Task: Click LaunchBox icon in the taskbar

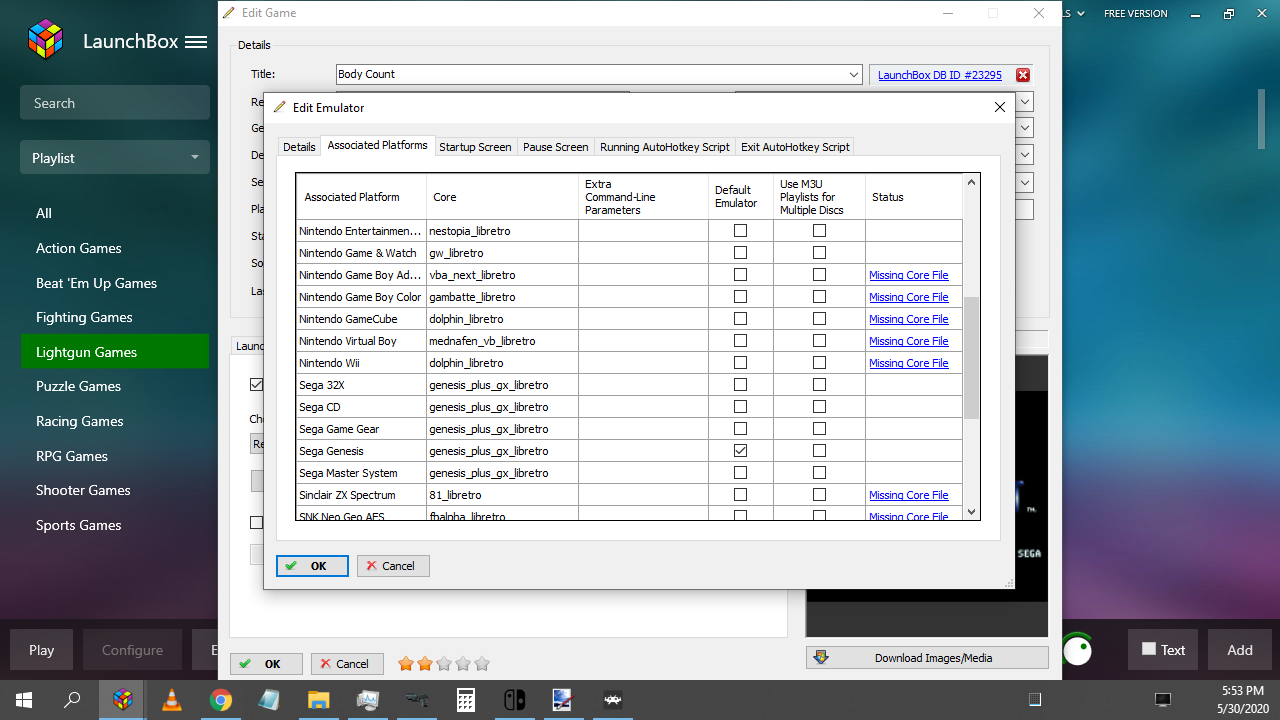Action: point(123,700)
